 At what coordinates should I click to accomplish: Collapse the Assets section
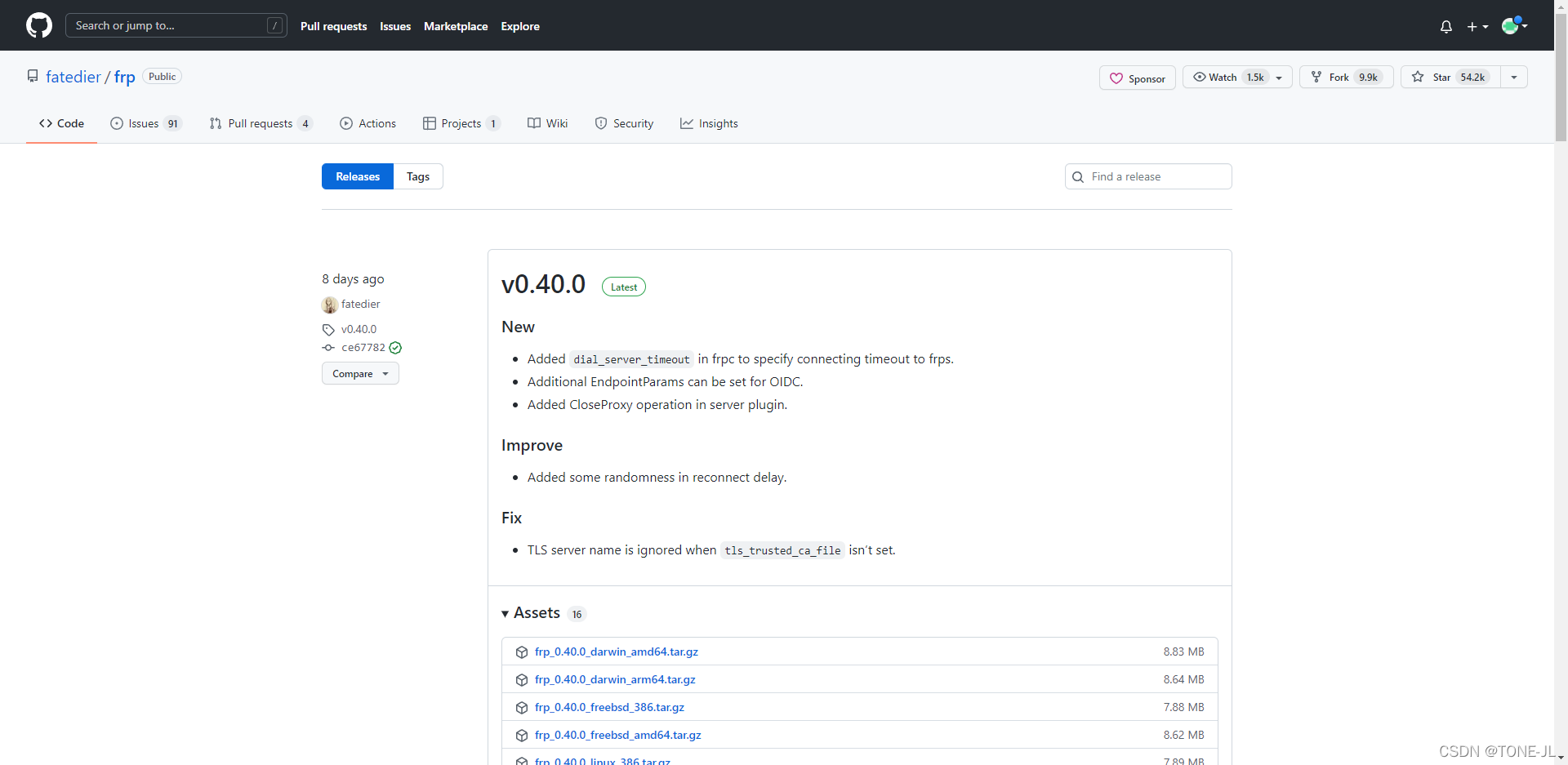coord(532,613)
